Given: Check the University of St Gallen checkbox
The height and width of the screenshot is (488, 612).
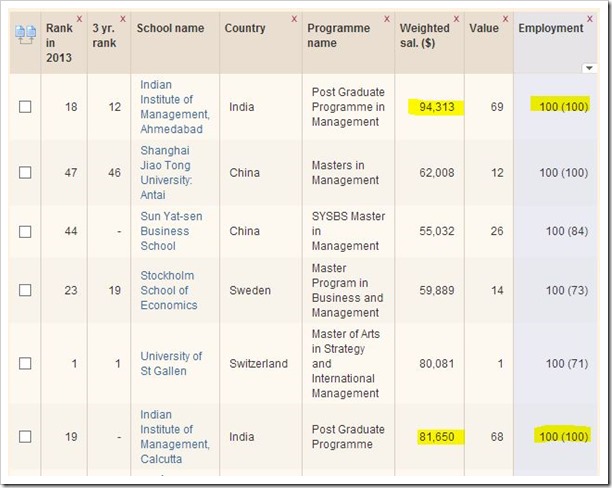Looking at the screenshot, I should click(x=25, y=364).
